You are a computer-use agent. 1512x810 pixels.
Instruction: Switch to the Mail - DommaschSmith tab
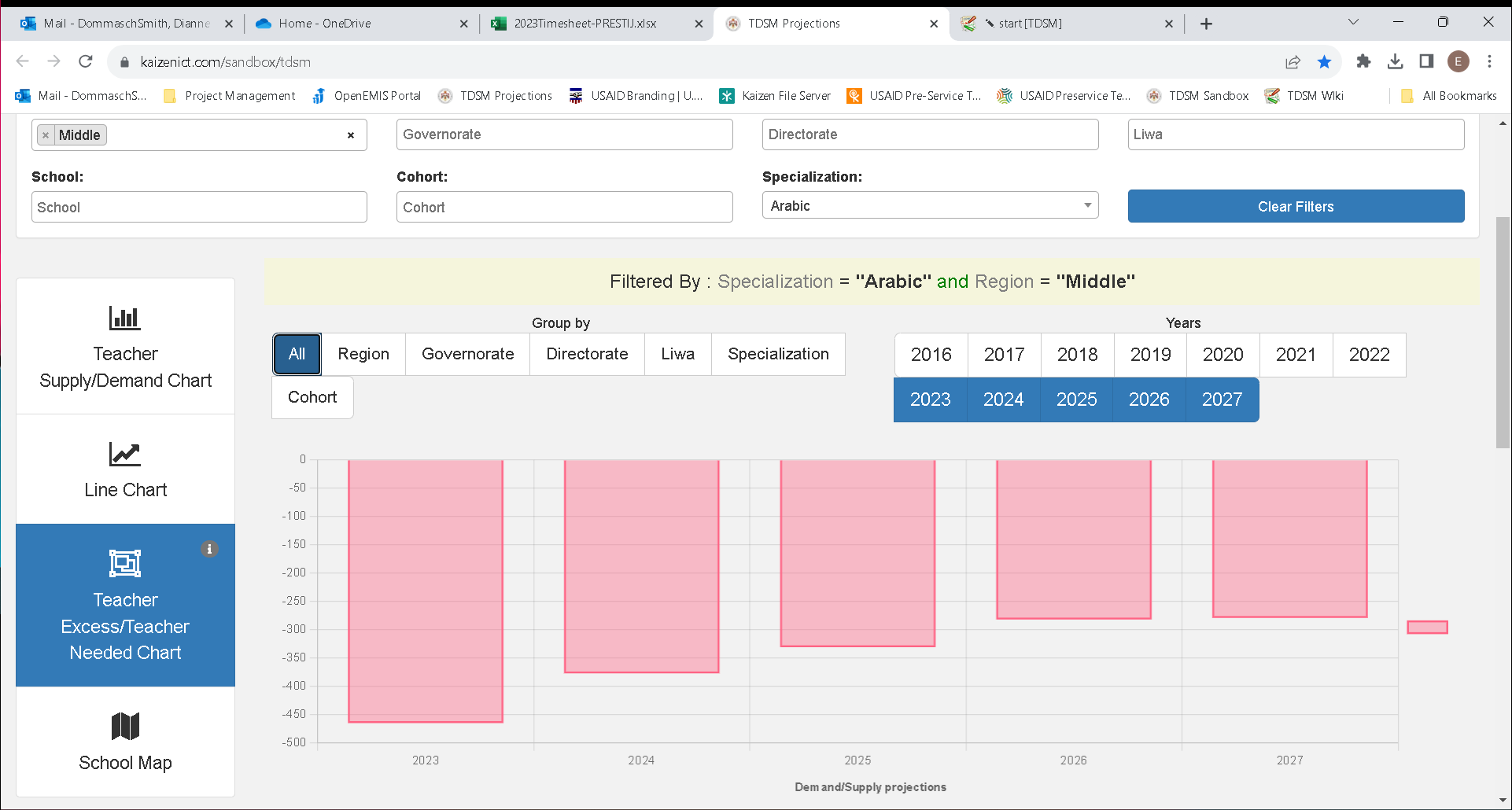tap(126, 24)
